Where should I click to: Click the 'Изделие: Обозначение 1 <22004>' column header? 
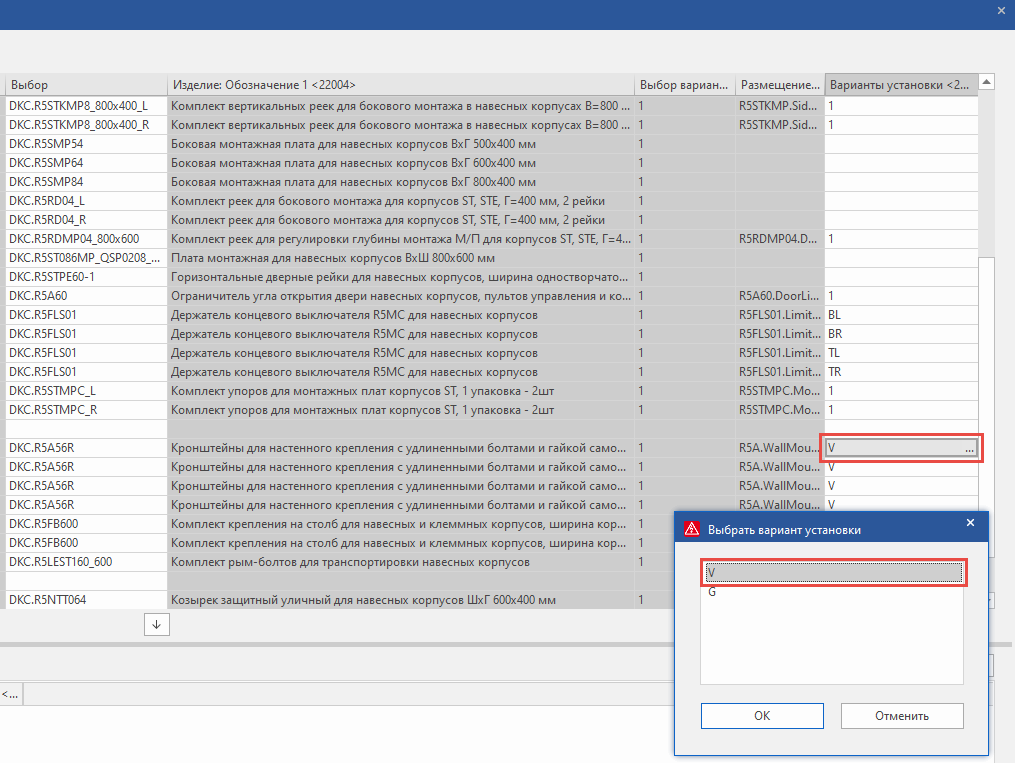click(401, 85)
